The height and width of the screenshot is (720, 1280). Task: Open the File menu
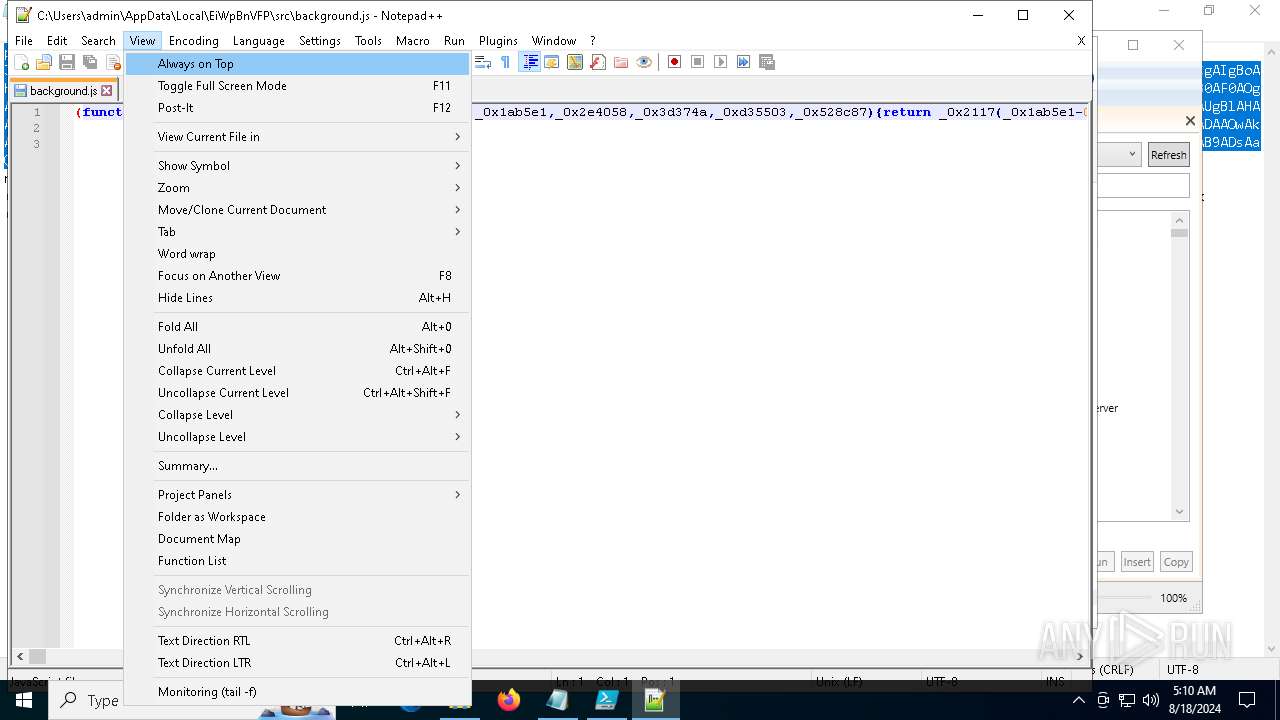point(24,41)
